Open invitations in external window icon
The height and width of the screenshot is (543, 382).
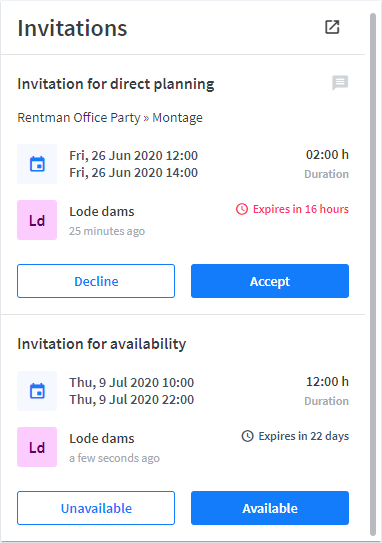pos(332,27)
